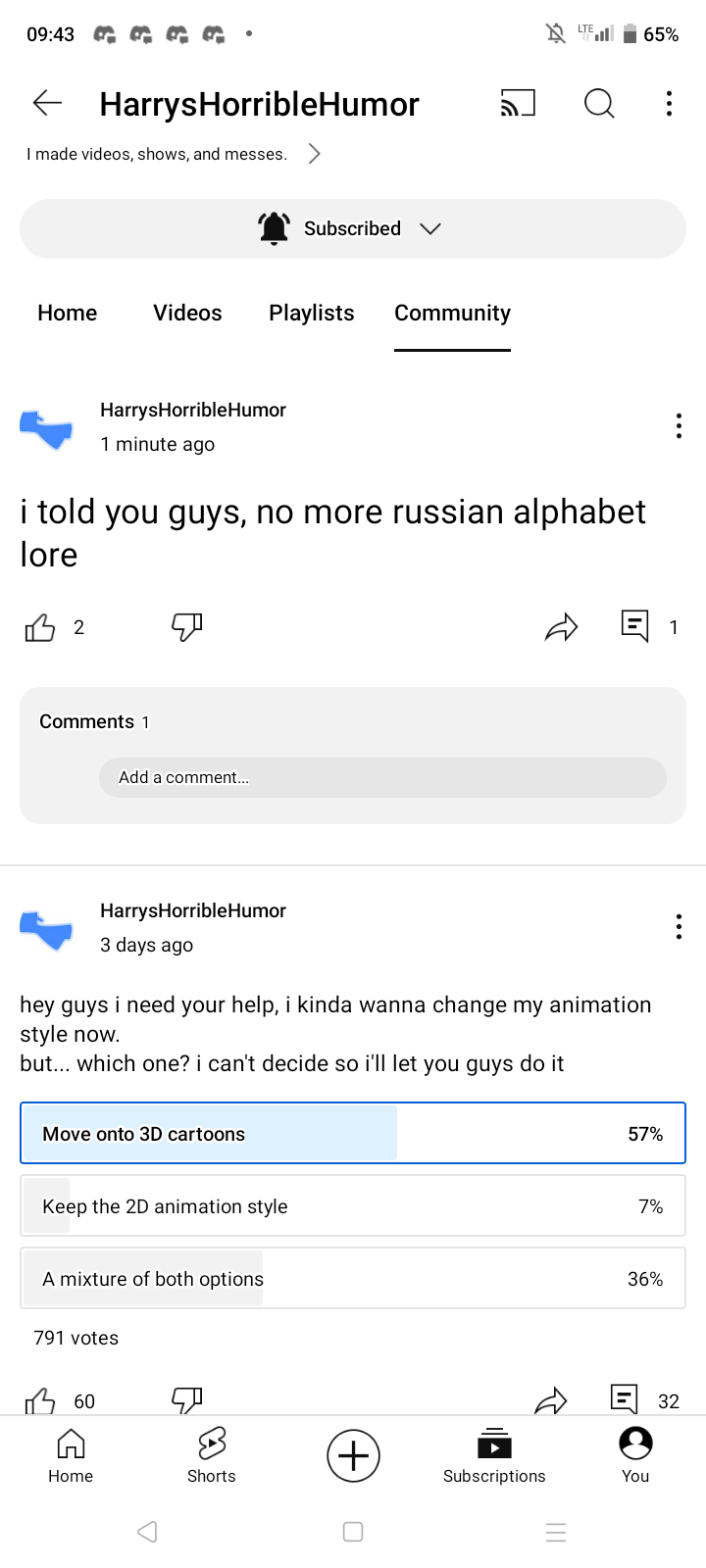Expand the channel description chevron
Screen dimensions: 706x1568
click(314, 154)
